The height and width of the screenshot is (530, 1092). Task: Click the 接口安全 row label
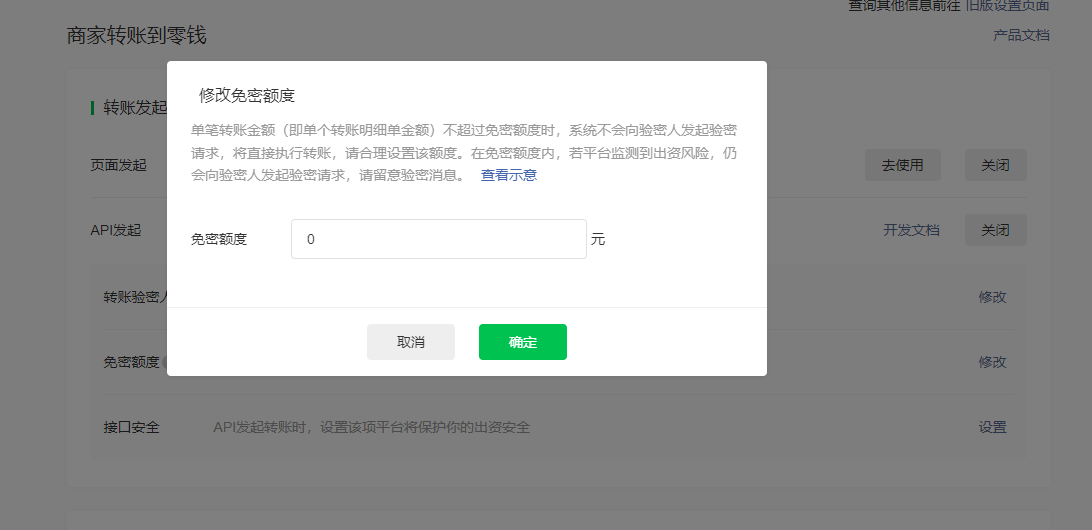click(132, 428)
